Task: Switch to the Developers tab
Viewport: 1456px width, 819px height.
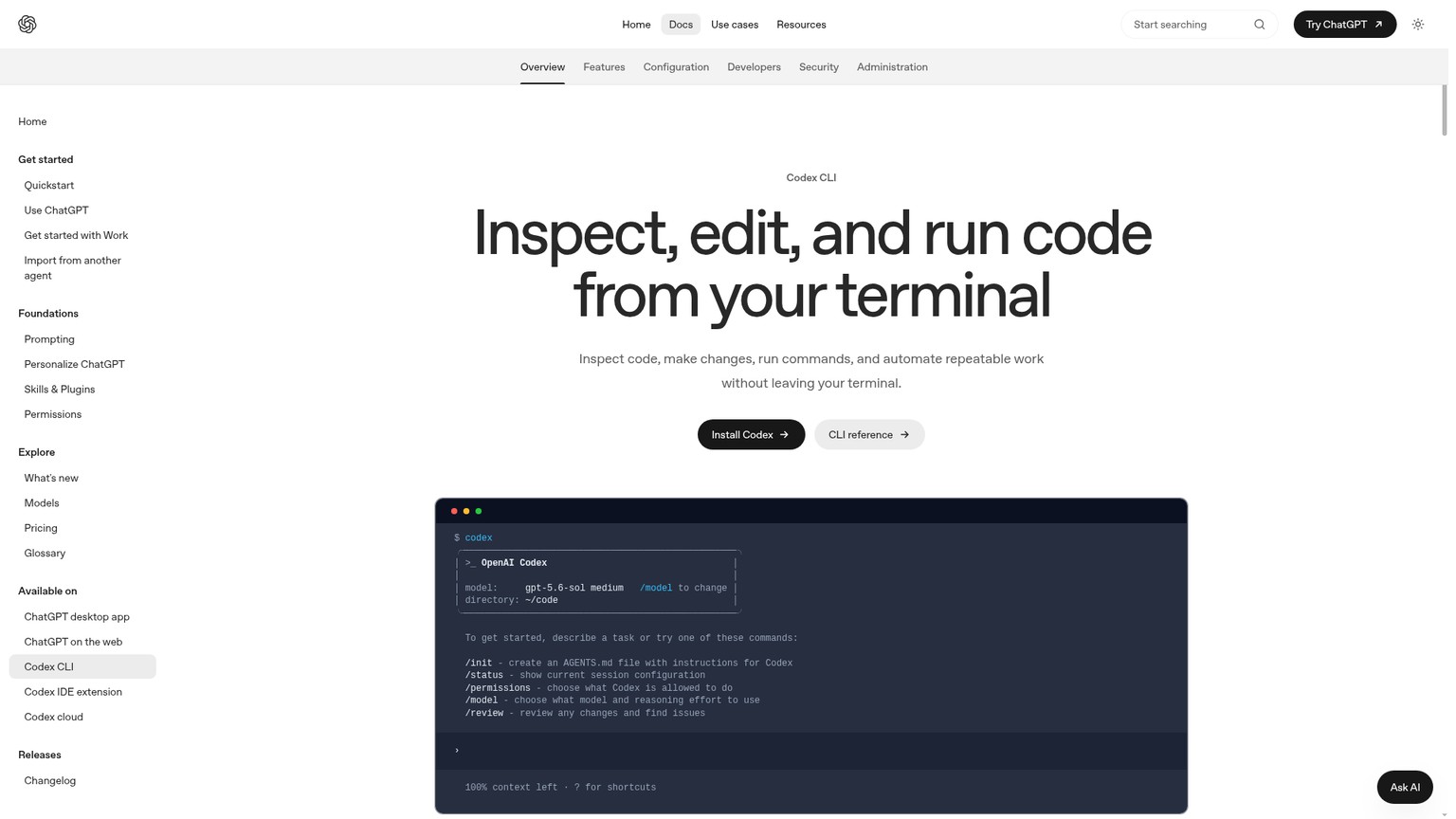Action: (x=754, y=67)
